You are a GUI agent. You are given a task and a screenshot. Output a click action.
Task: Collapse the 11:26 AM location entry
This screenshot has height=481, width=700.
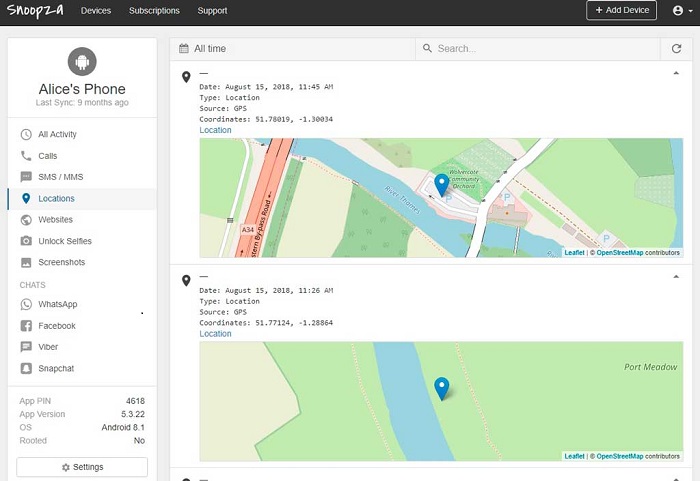pyautogui.click(x=676, y=277)
